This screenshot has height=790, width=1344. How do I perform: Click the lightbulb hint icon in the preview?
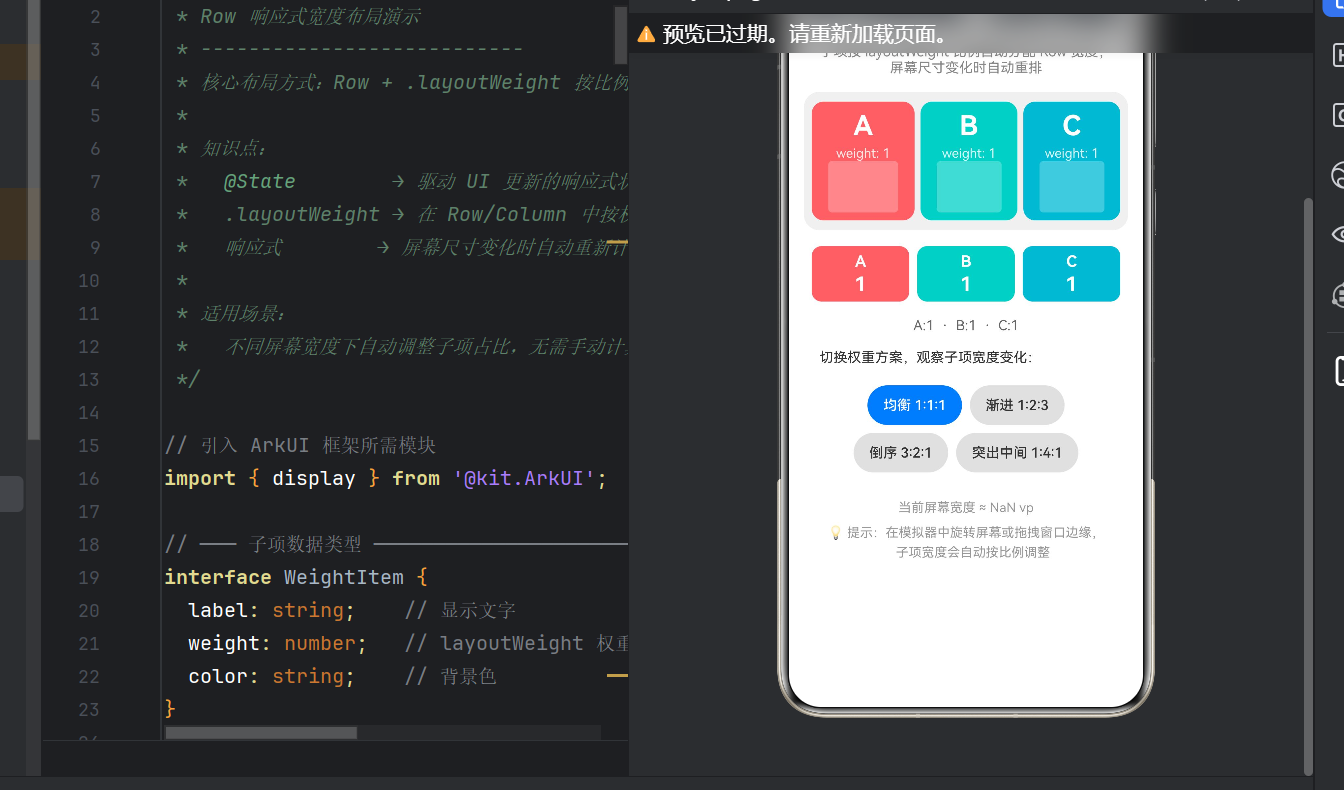(836, 533)
